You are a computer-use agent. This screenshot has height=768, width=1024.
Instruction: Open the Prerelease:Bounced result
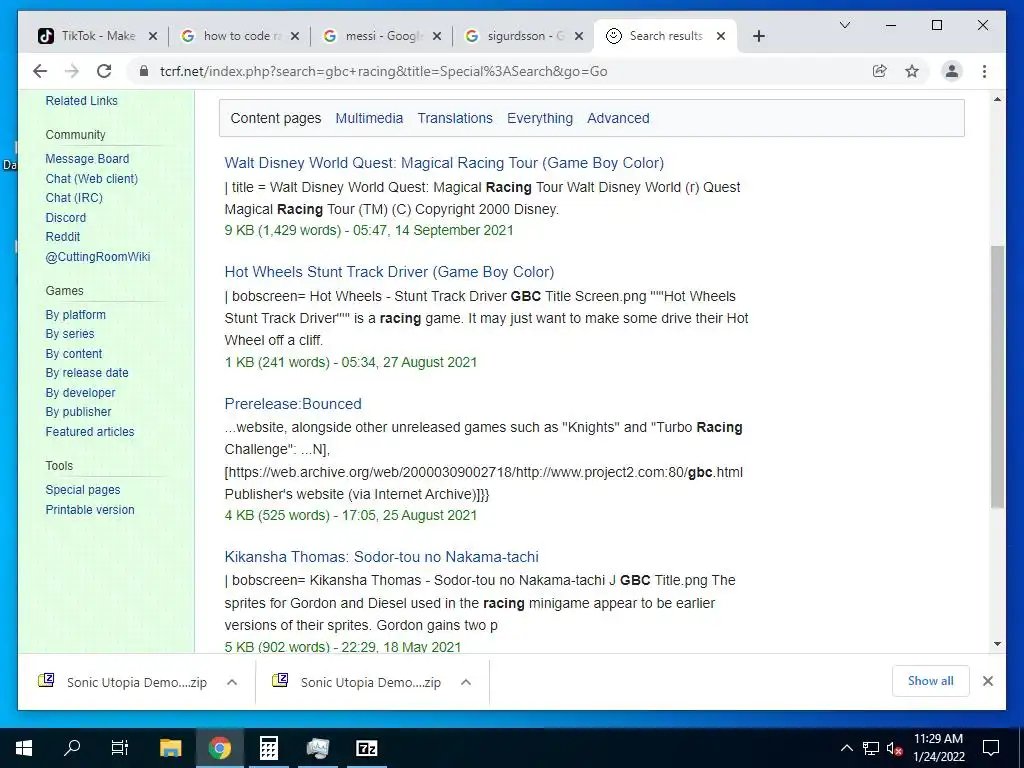pyautogui.click(x=293, y=404)
